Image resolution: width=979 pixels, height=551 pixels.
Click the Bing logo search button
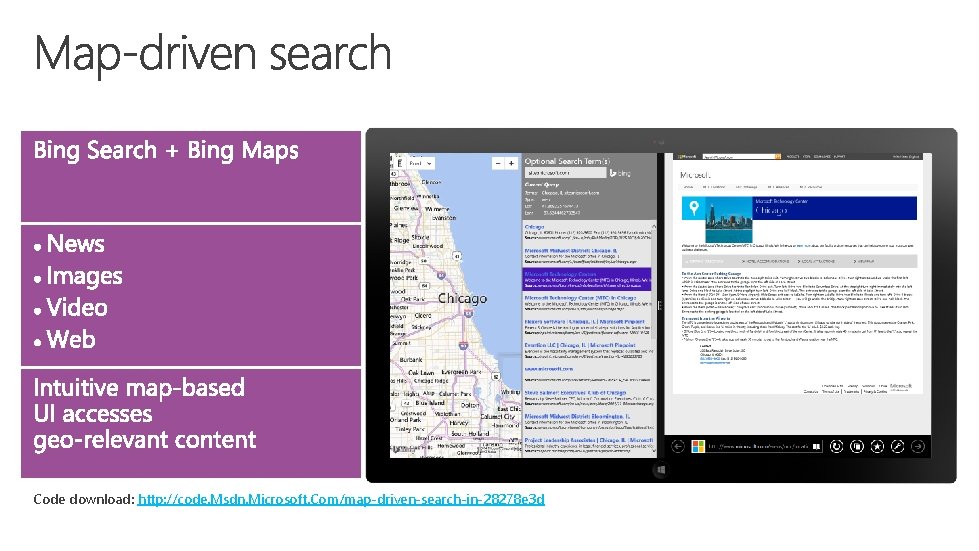point(620,173)
